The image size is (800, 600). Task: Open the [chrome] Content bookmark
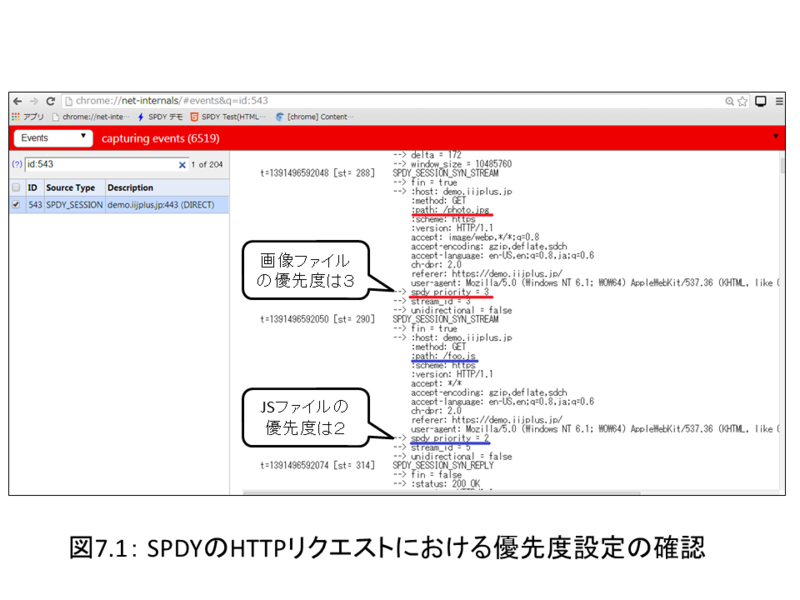pyautogui.click(x=315, y=117)
